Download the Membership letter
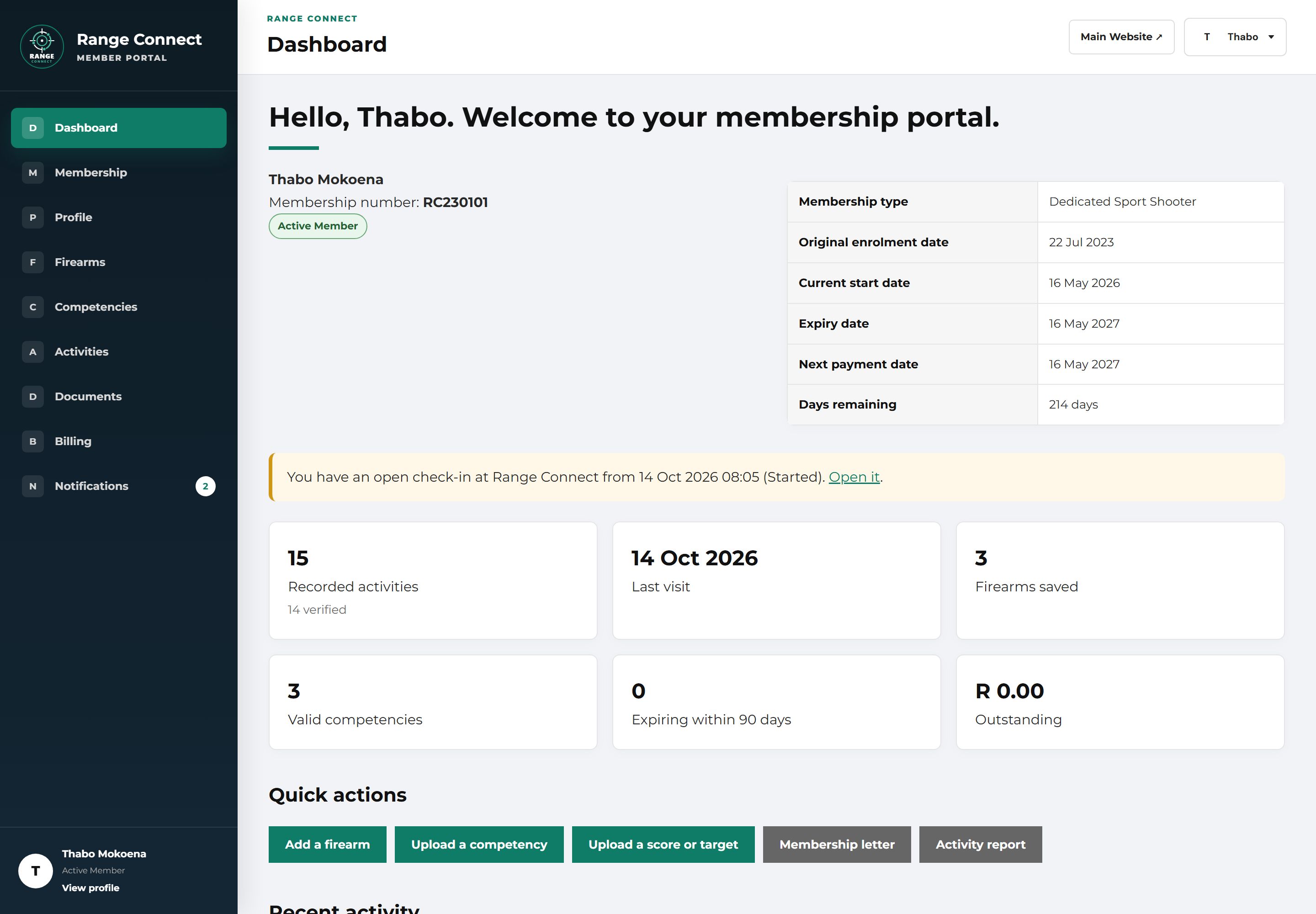Image resolution: width=1316 pixels, height=914 pixels. coord(837,844)
